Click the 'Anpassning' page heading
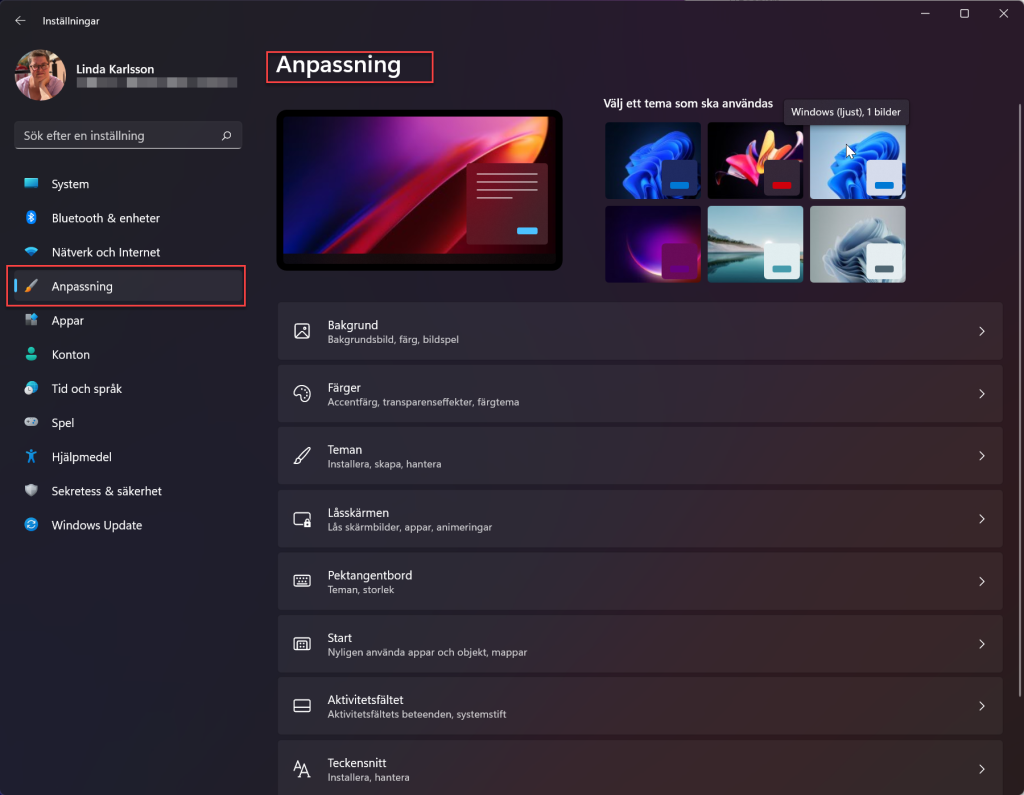 [338, 65]
